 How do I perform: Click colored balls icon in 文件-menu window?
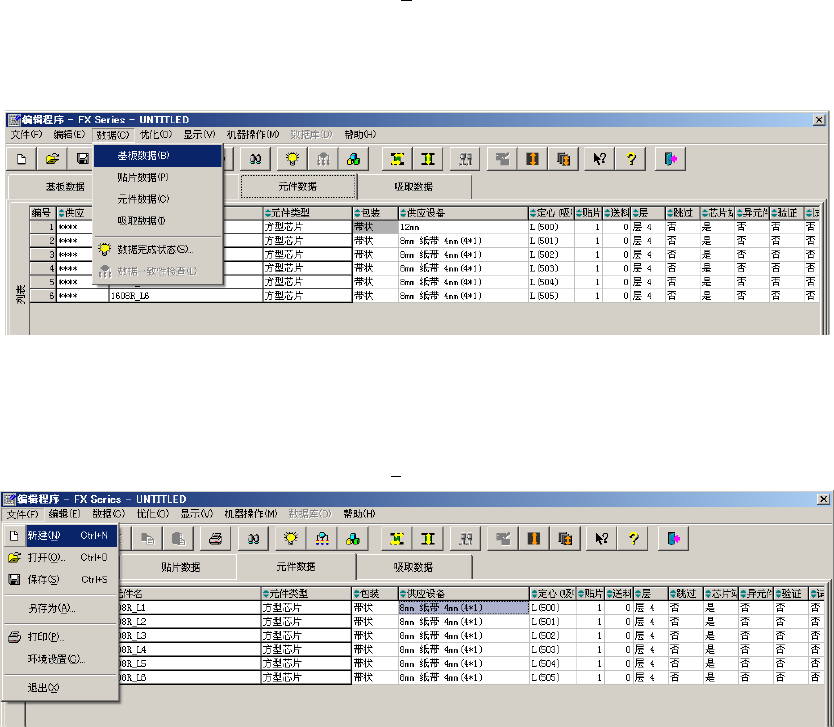click(x=353, y=539)
